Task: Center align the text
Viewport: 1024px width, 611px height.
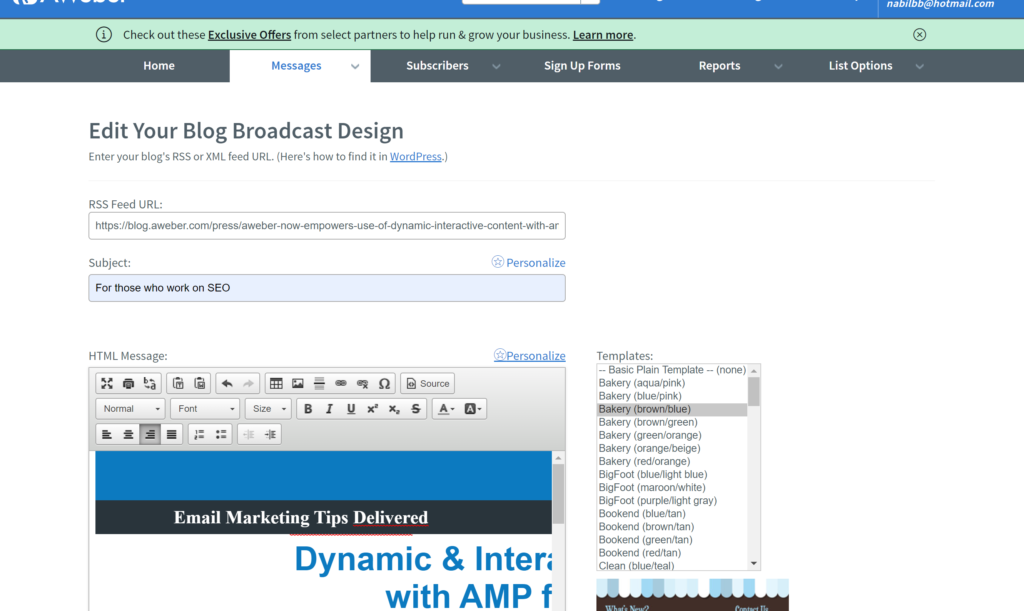Action: pyautogui.click(x=129, y=434)
